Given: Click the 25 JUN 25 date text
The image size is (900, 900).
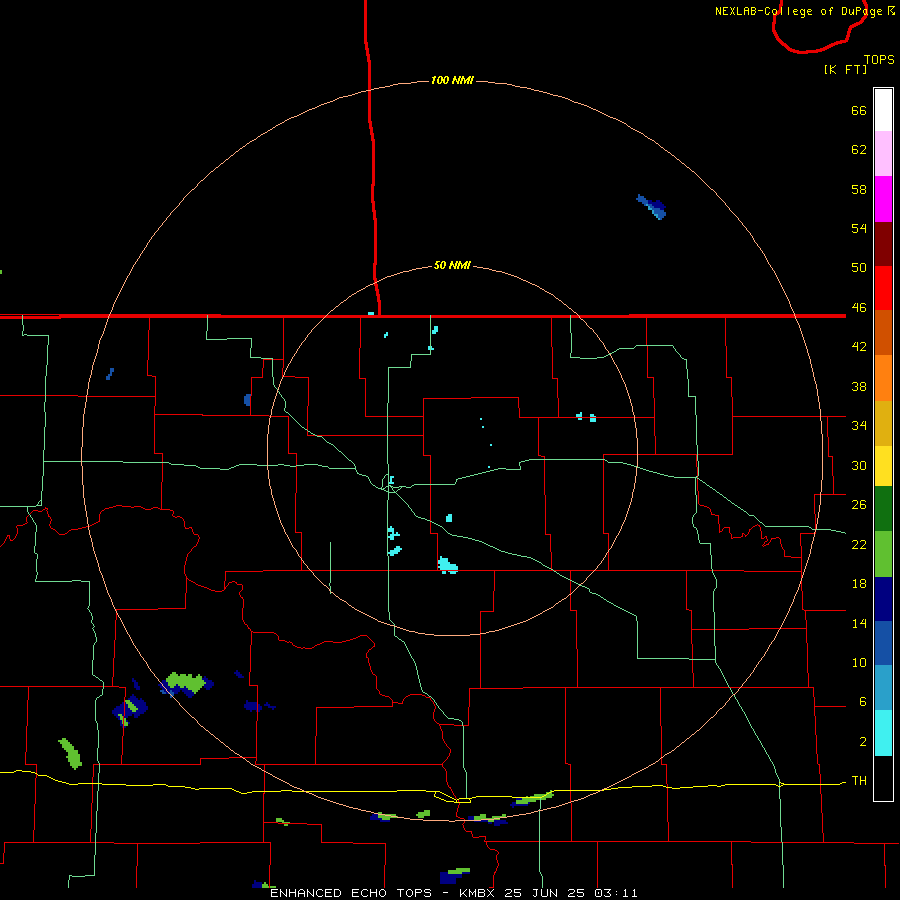Looking at the screenshot, I should 544,893.
